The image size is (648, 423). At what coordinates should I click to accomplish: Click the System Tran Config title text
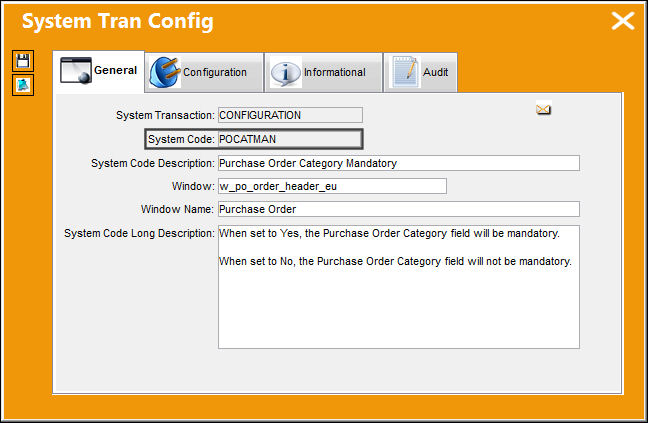pyautogui.click(x=118, y=21)
